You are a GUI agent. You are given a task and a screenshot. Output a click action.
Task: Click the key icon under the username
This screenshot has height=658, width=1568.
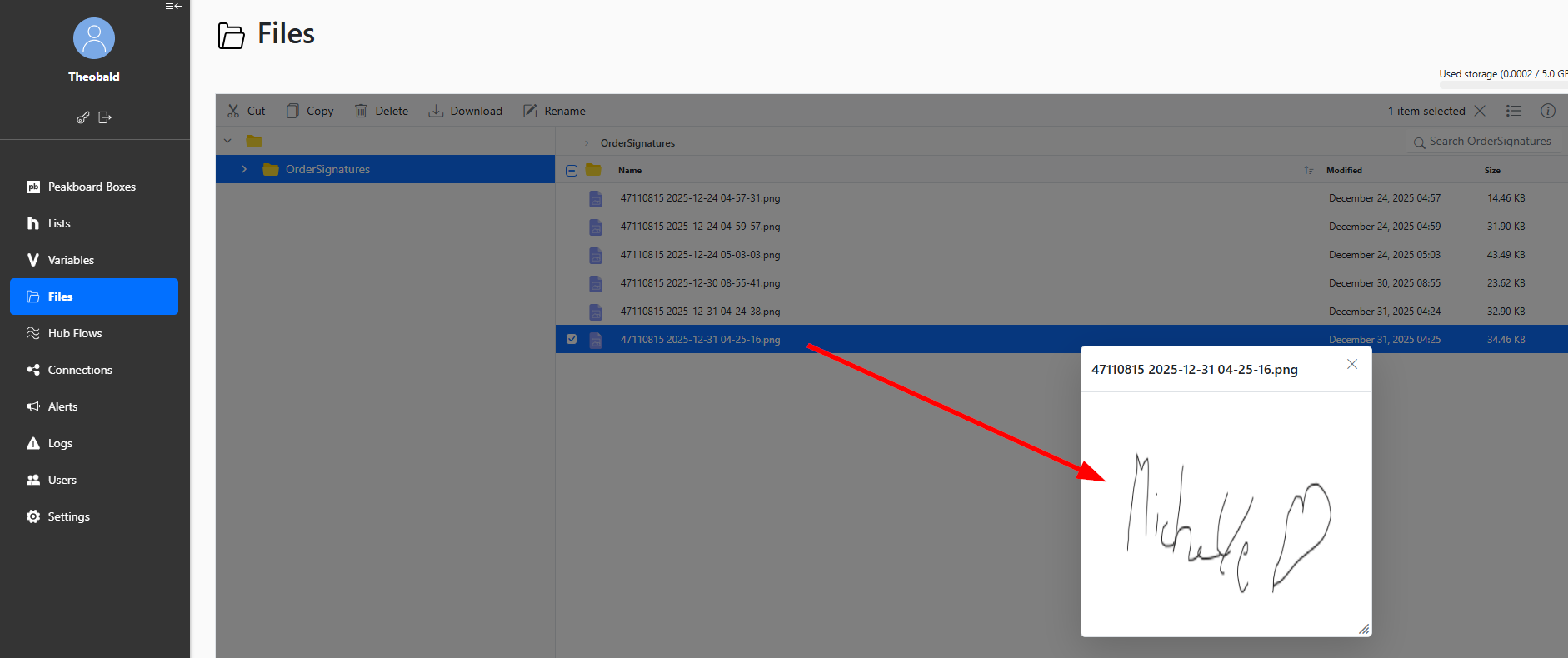click(x=83, y=117)
